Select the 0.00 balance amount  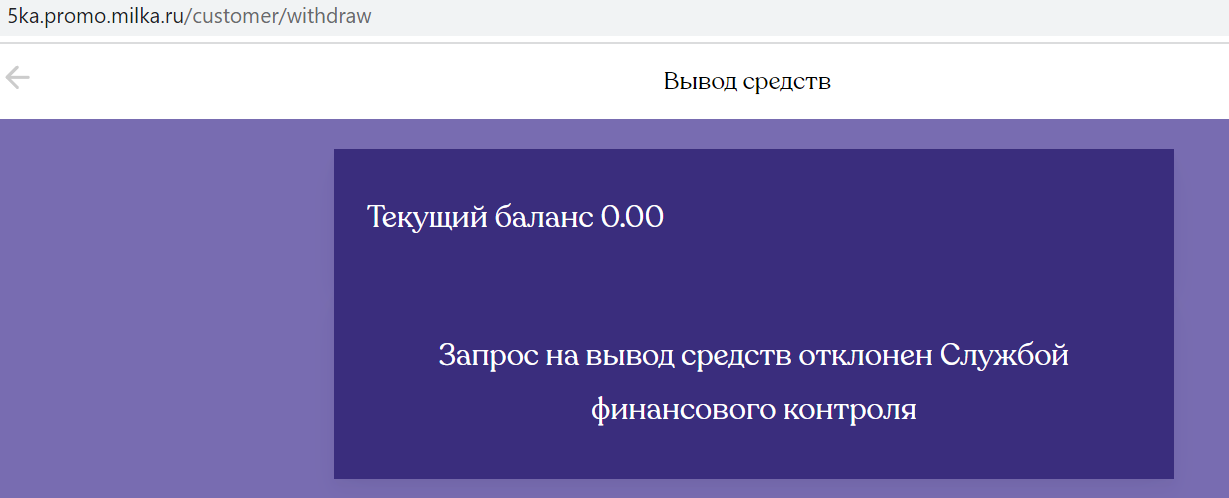click(x=632, y=216)
